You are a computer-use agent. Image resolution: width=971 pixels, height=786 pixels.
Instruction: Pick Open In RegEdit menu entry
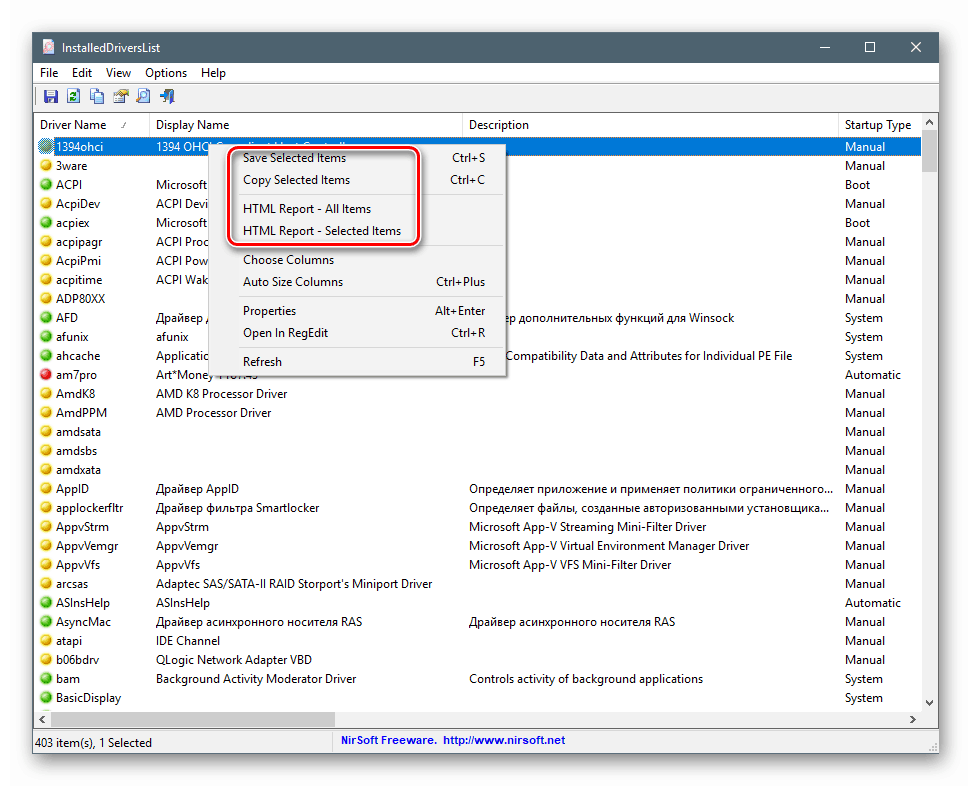coord(285,333)
